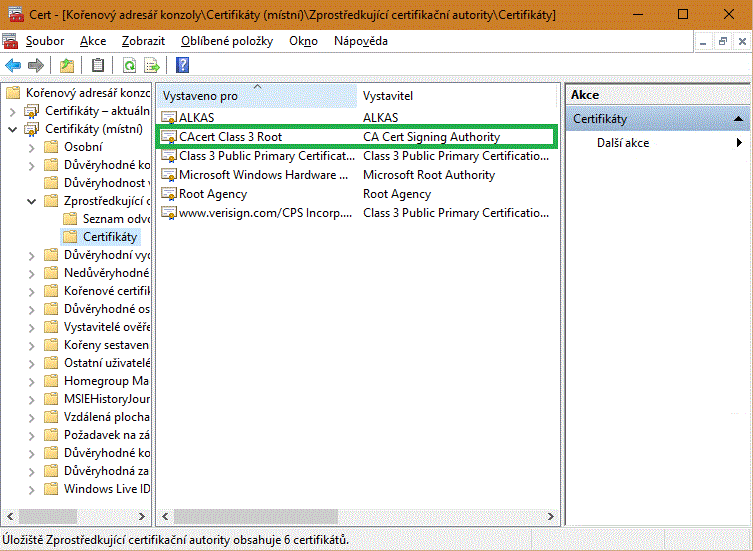This screenshot has width=753, height=551.
Task: Click the clipboard toolbar icon
Action: pos(98,66)
